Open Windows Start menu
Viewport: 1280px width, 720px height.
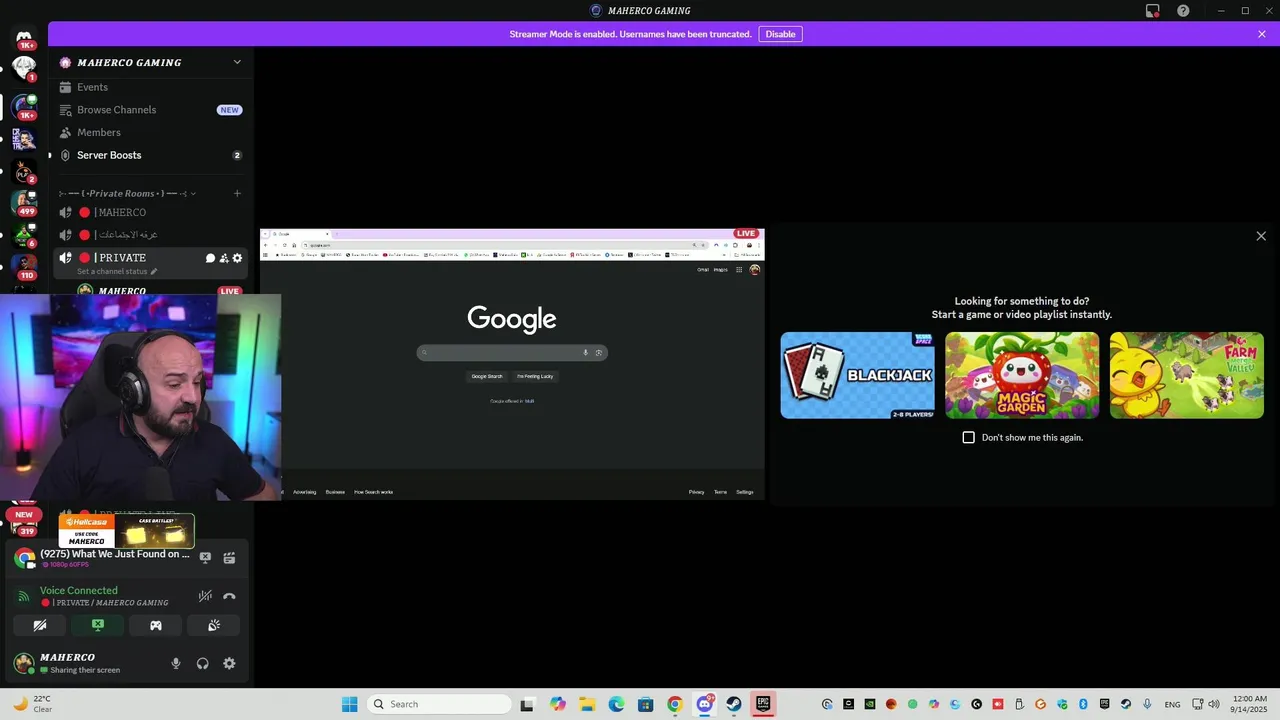click(349, 704)
